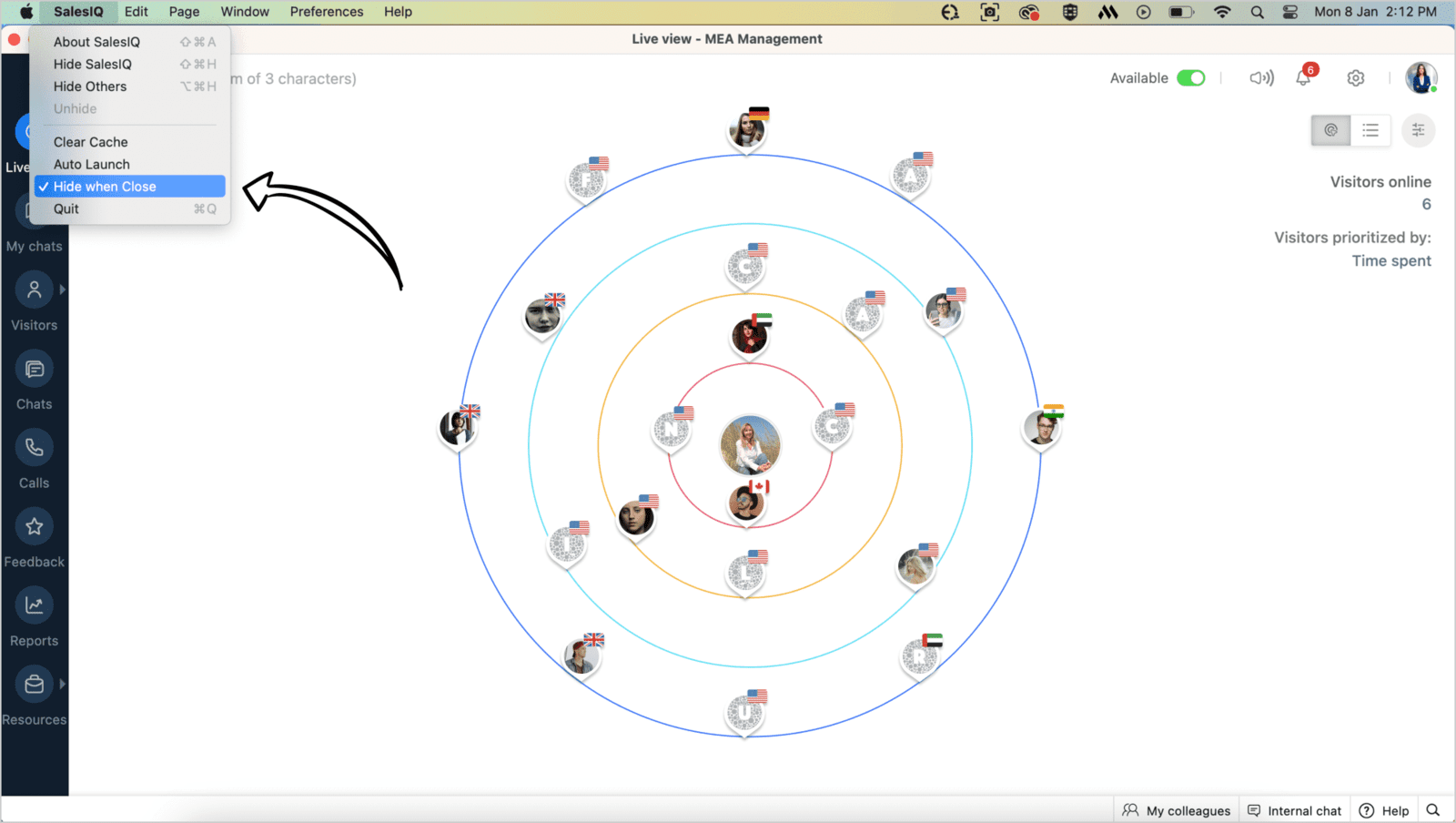
Task: Open the Chats sidebar section
Action: click(x=34, y=381)
